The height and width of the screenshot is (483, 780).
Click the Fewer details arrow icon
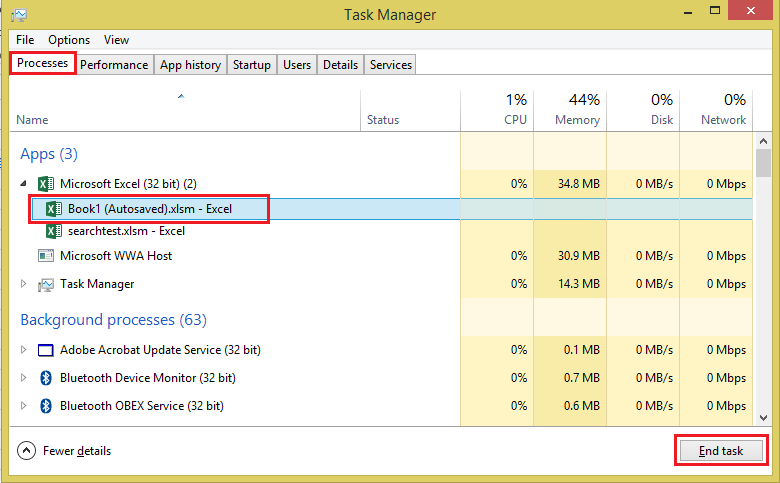tap(26, 451)
